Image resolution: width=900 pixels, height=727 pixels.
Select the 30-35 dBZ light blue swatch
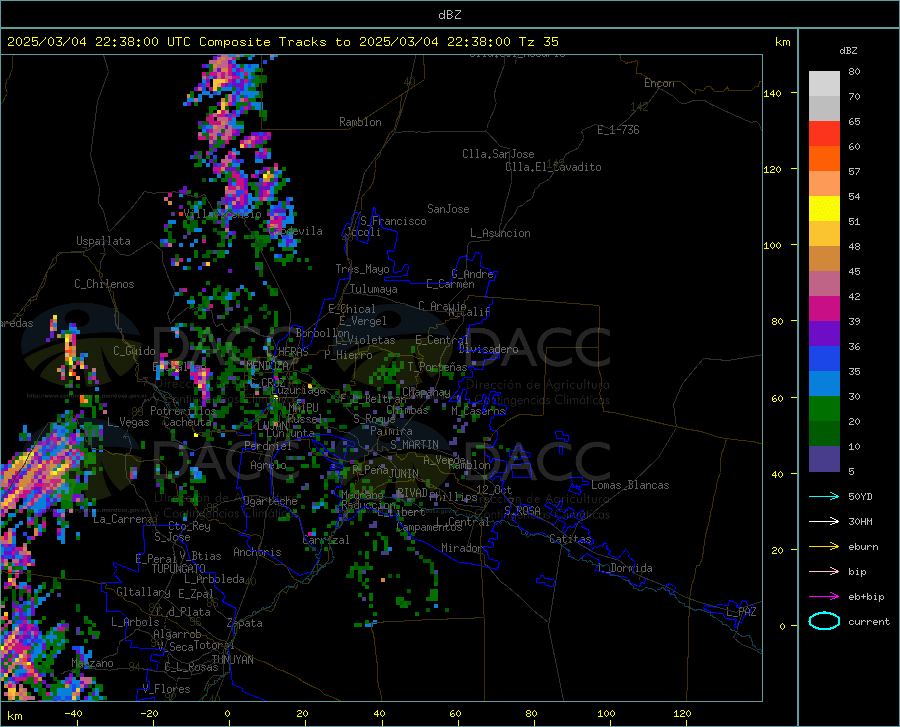824,384
